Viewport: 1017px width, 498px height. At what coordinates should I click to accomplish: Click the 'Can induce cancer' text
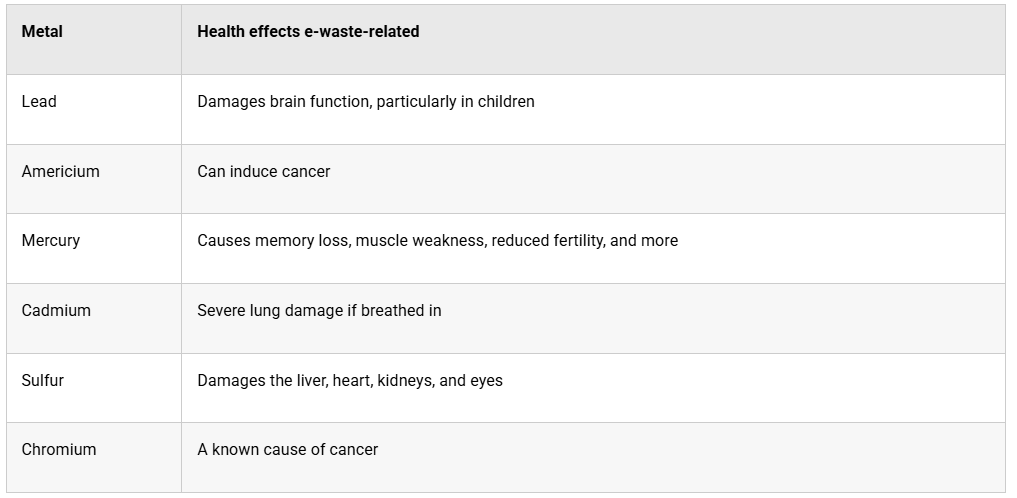[264, 172]
